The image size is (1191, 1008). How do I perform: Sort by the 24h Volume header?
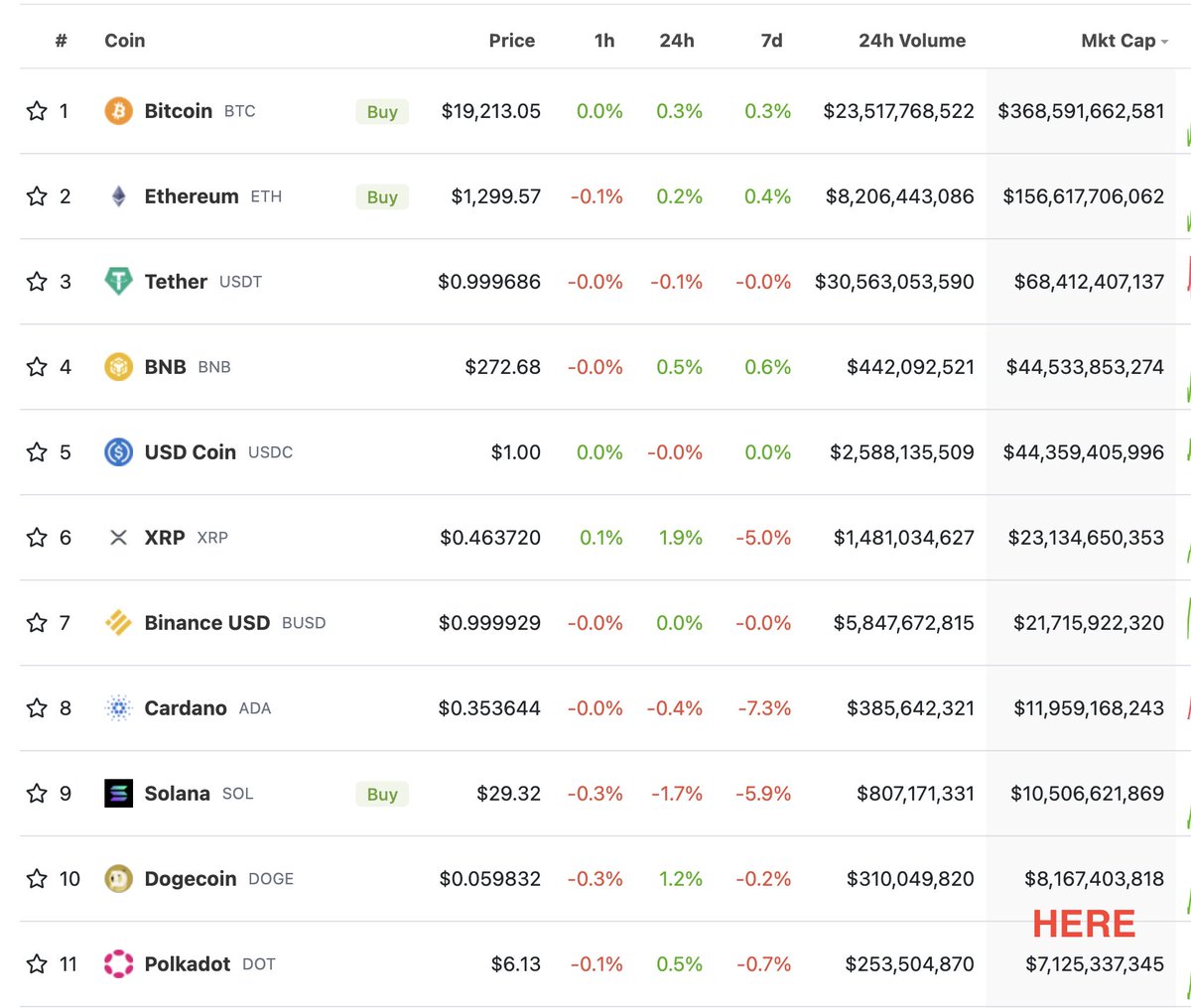[x=912, y=41]
